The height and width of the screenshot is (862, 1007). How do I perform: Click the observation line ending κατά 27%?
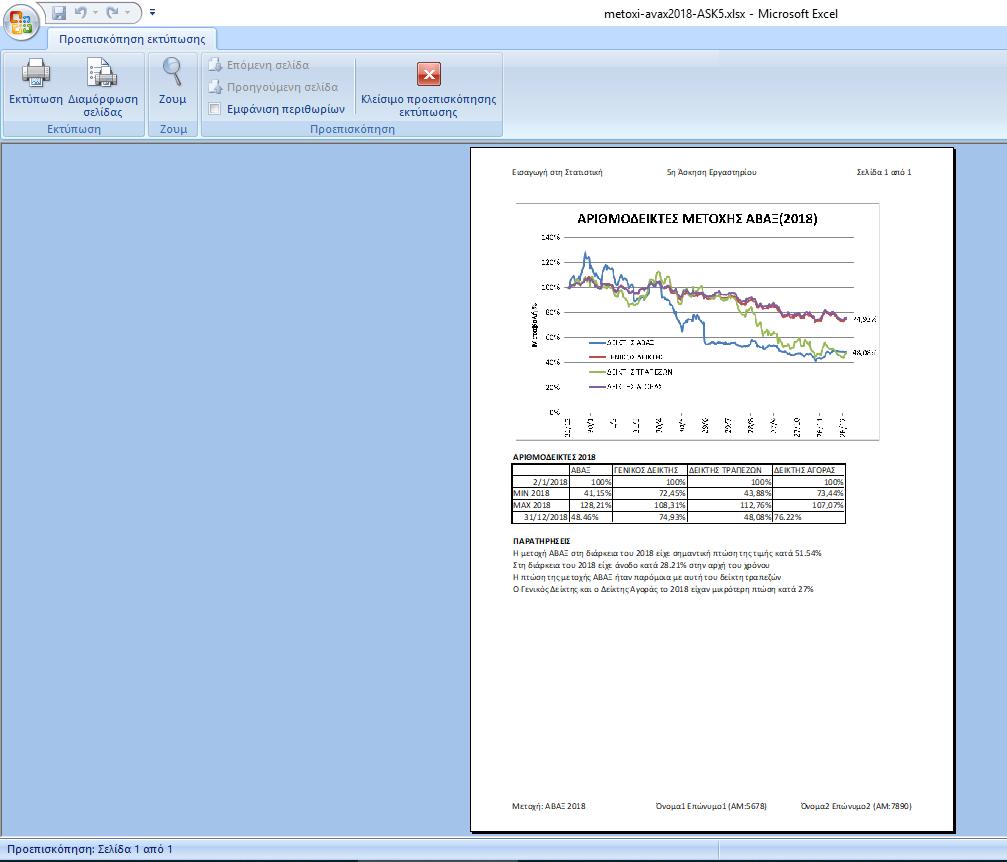pyautogui.click(x=663, y=589)
